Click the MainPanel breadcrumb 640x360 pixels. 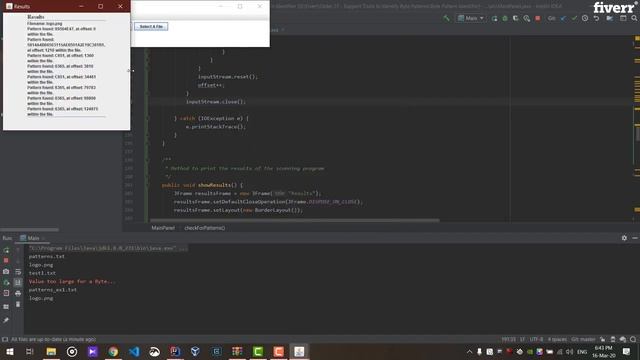[163, 228]
